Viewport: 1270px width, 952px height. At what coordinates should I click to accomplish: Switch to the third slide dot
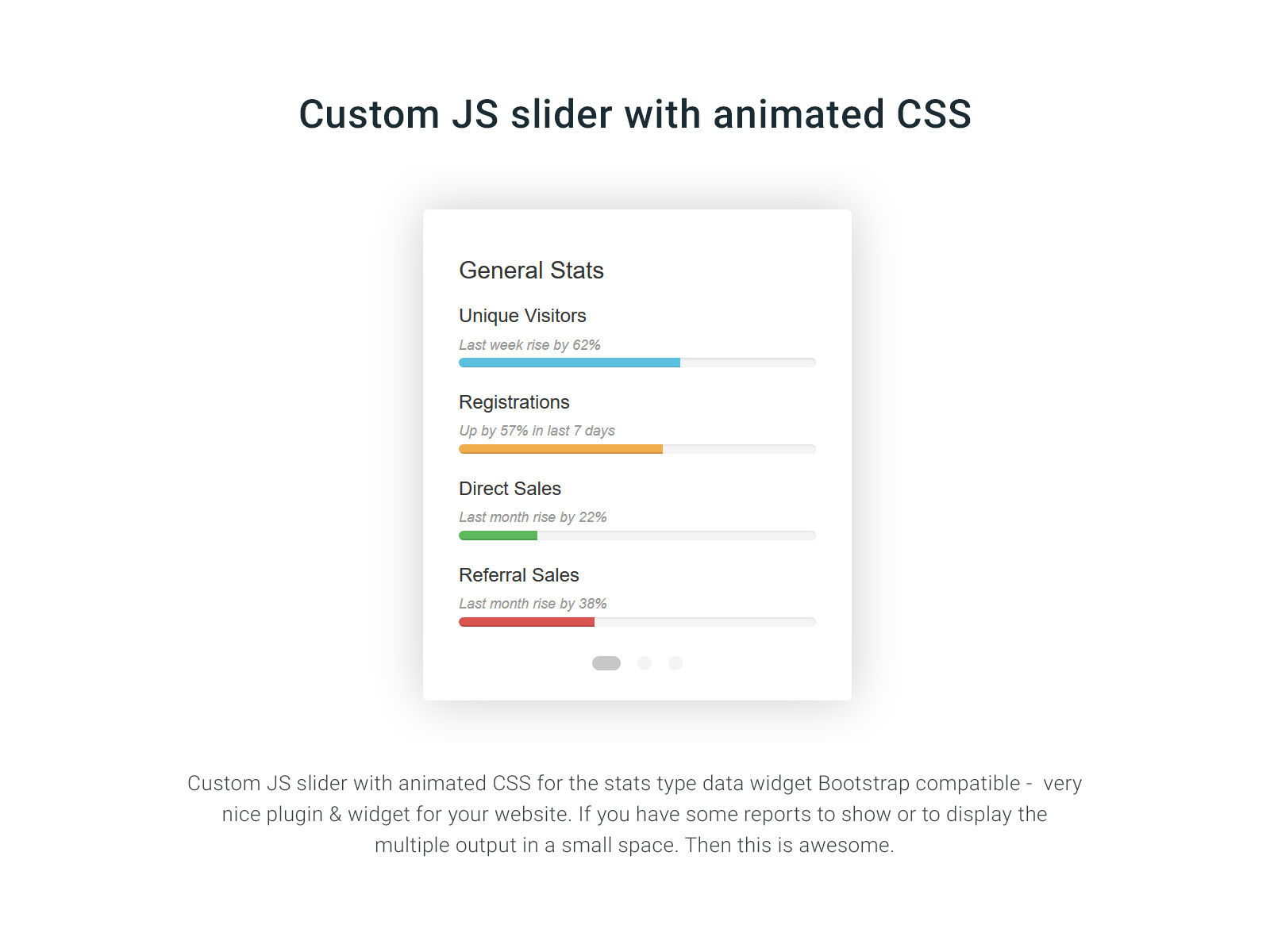pyautogui.click(x=675, y=663)
